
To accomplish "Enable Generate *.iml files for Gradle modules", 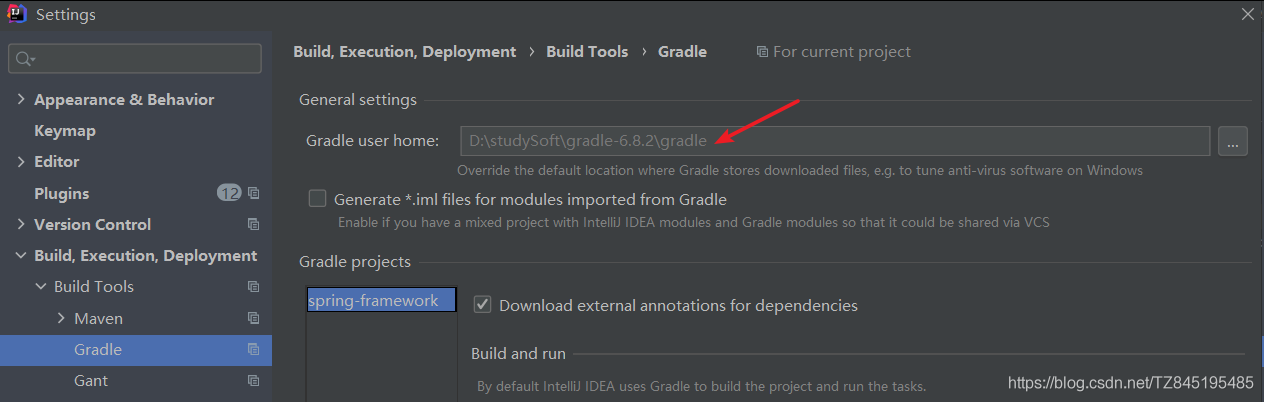I will 317,199.
